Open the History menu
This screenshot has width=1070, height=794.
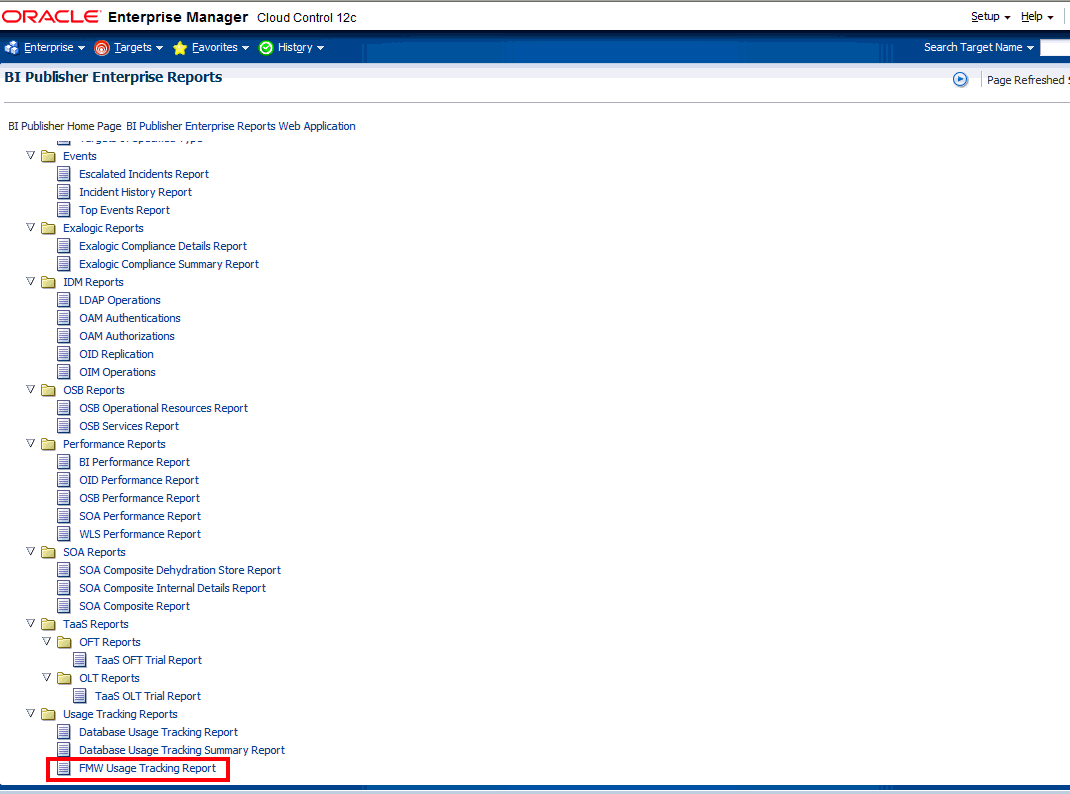pos(291,47)
